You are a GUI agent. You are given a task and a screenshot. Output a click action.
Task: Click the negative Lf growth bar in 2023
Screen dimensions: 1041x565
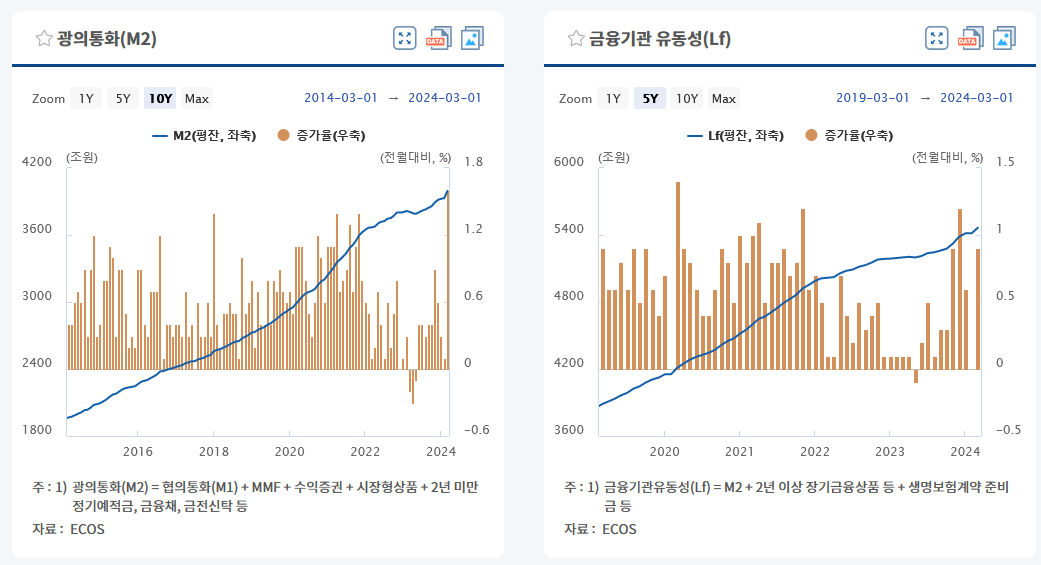(916, 376)
